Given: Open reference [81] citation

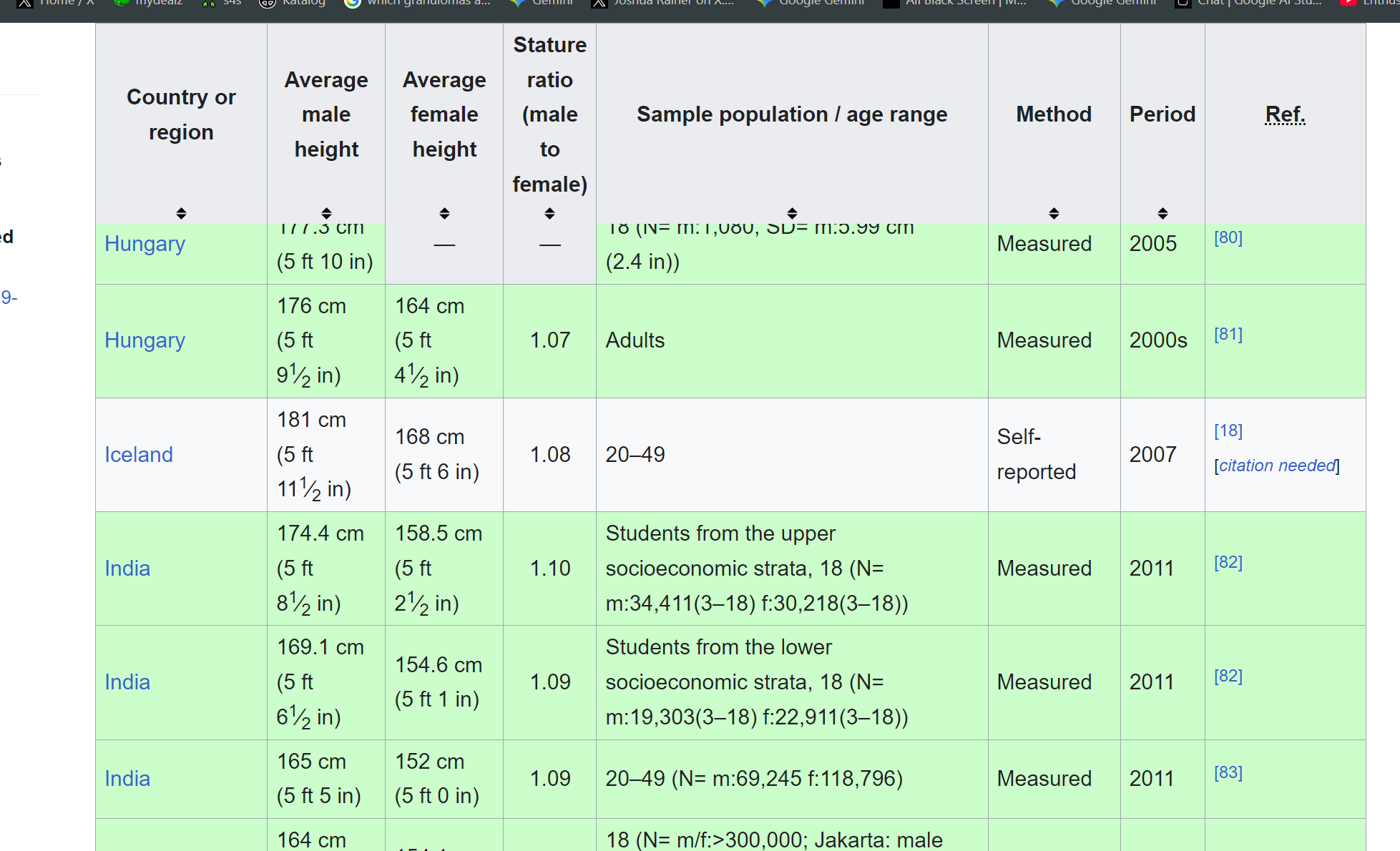Looking at the screenshot, I should (x=1228, y=334).
